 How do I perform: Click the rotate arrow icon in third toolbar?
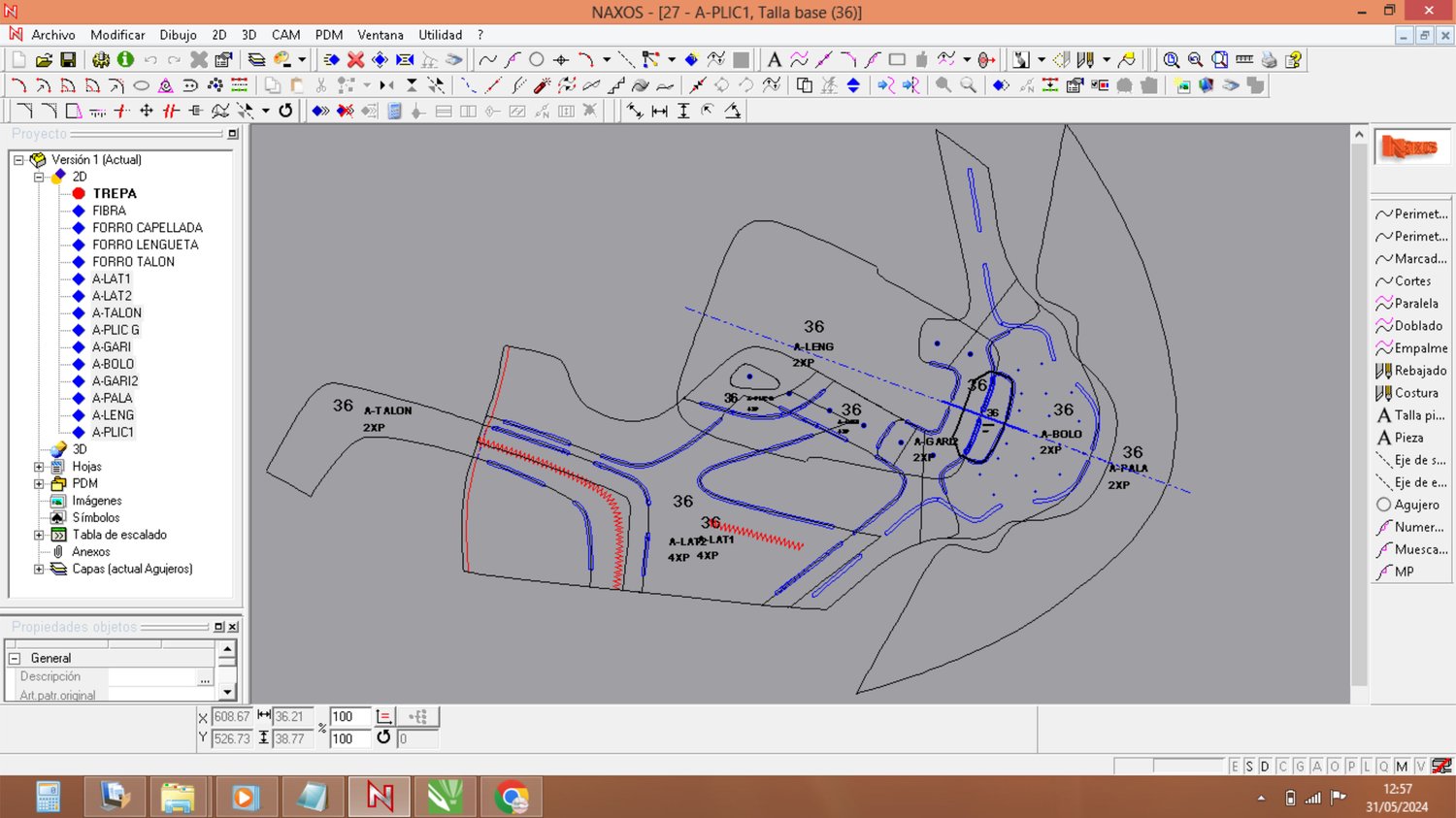click(285, 111)
